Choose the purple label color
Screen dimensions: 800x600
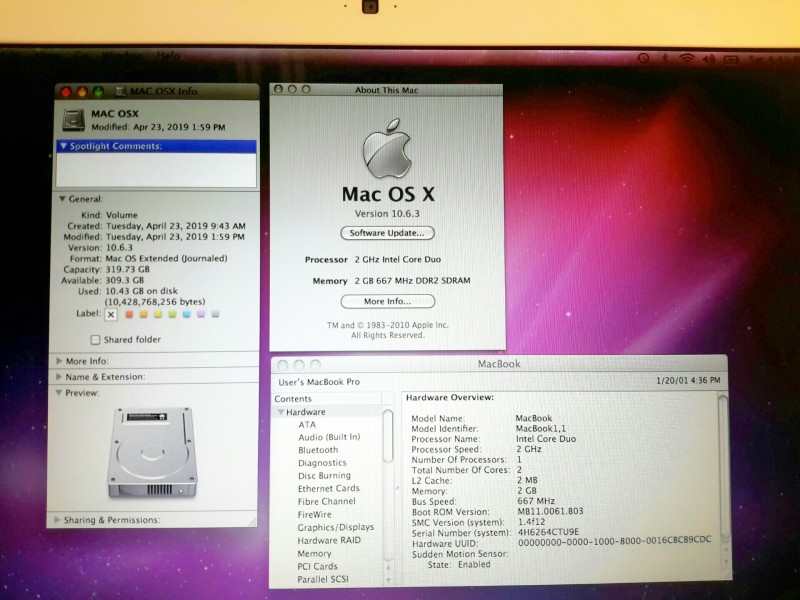[x=201, y=314]
